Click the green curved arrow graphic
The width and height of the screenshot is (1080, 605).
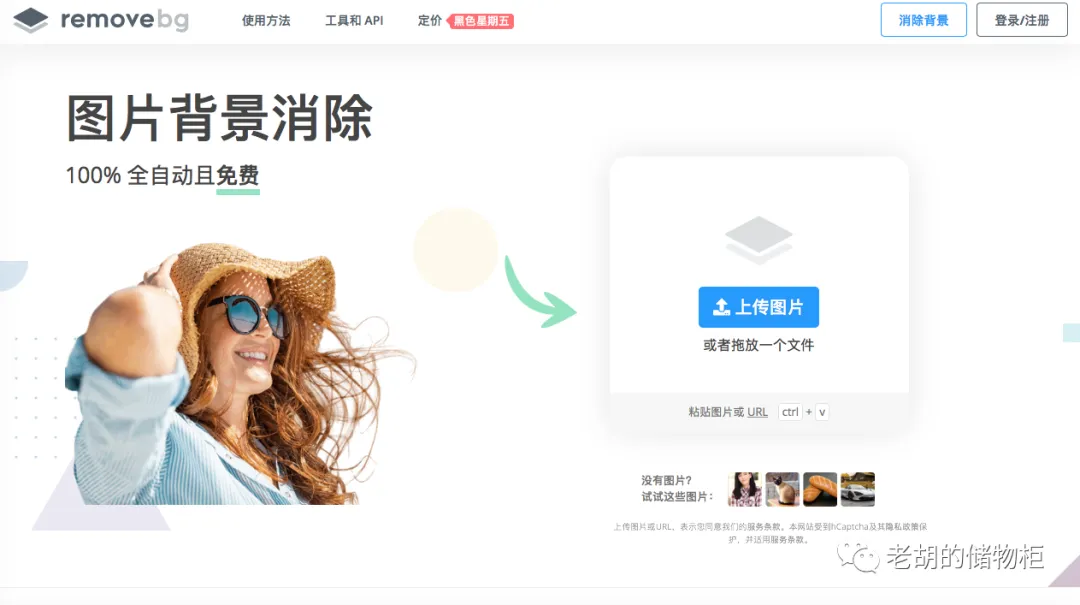click(x=539, y=292)
